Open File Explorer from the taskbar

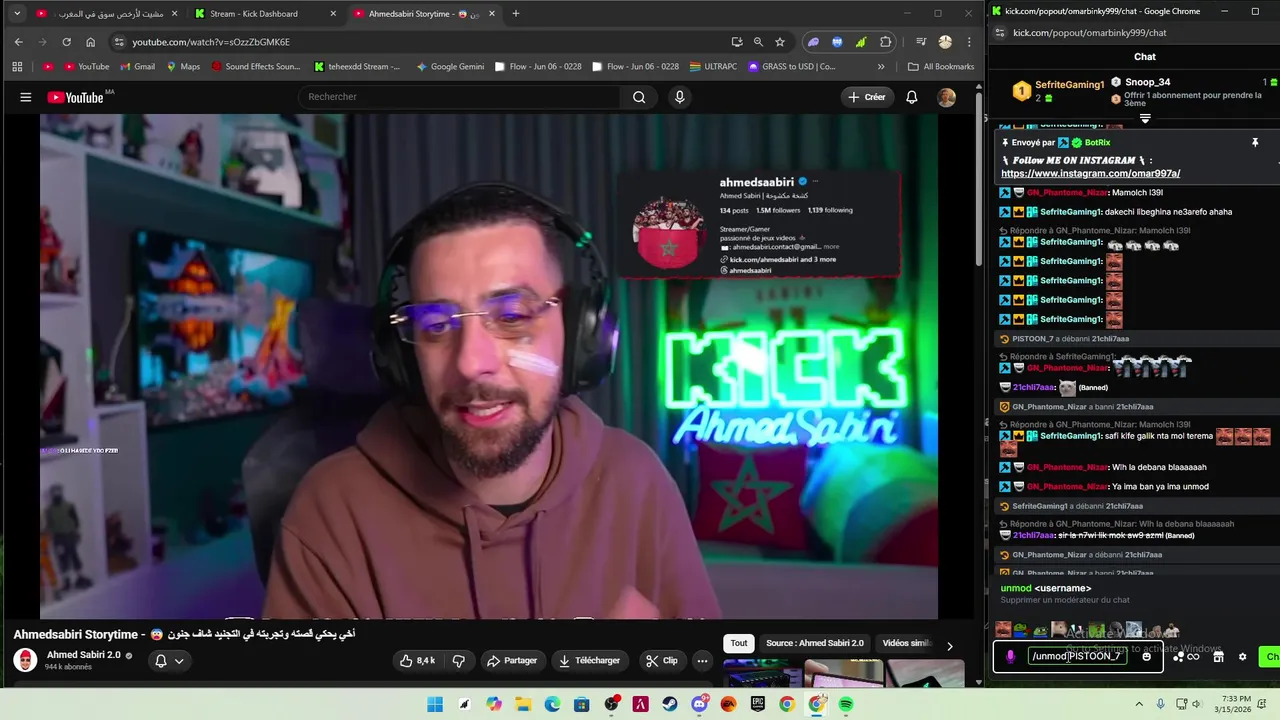coord(523,705)
